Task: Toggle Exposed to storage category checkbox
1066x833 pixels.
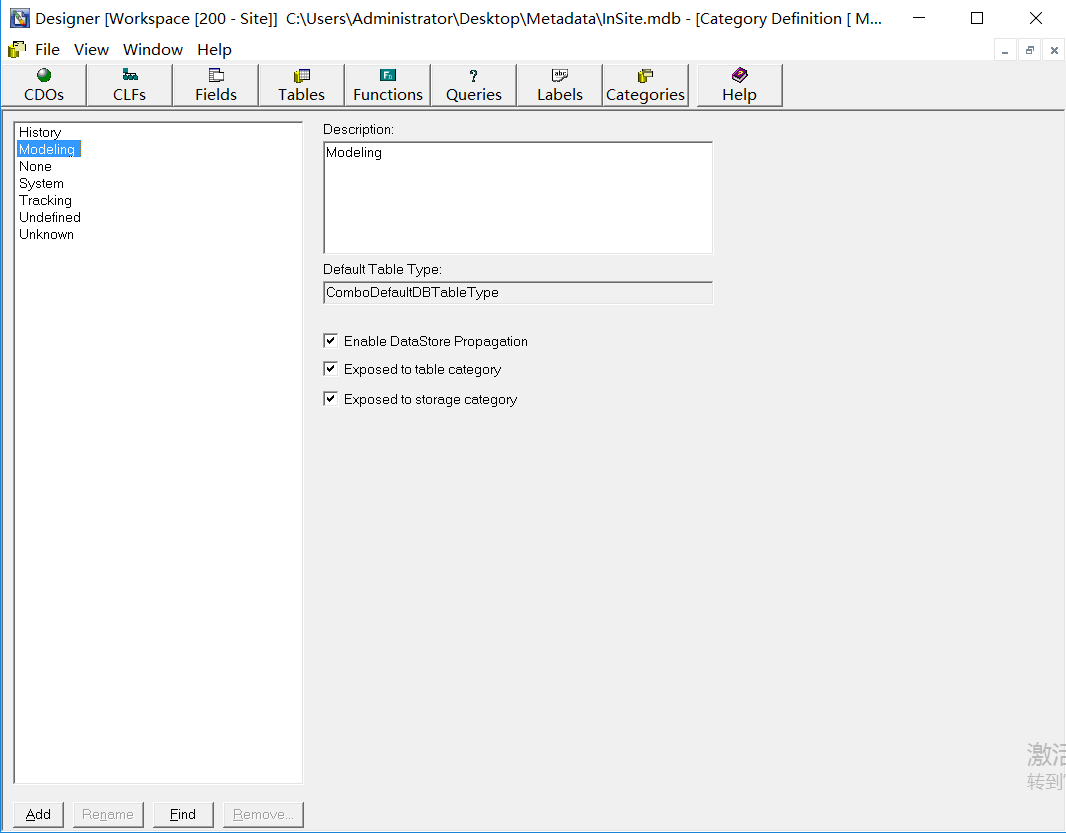Action: pos(331,399)
